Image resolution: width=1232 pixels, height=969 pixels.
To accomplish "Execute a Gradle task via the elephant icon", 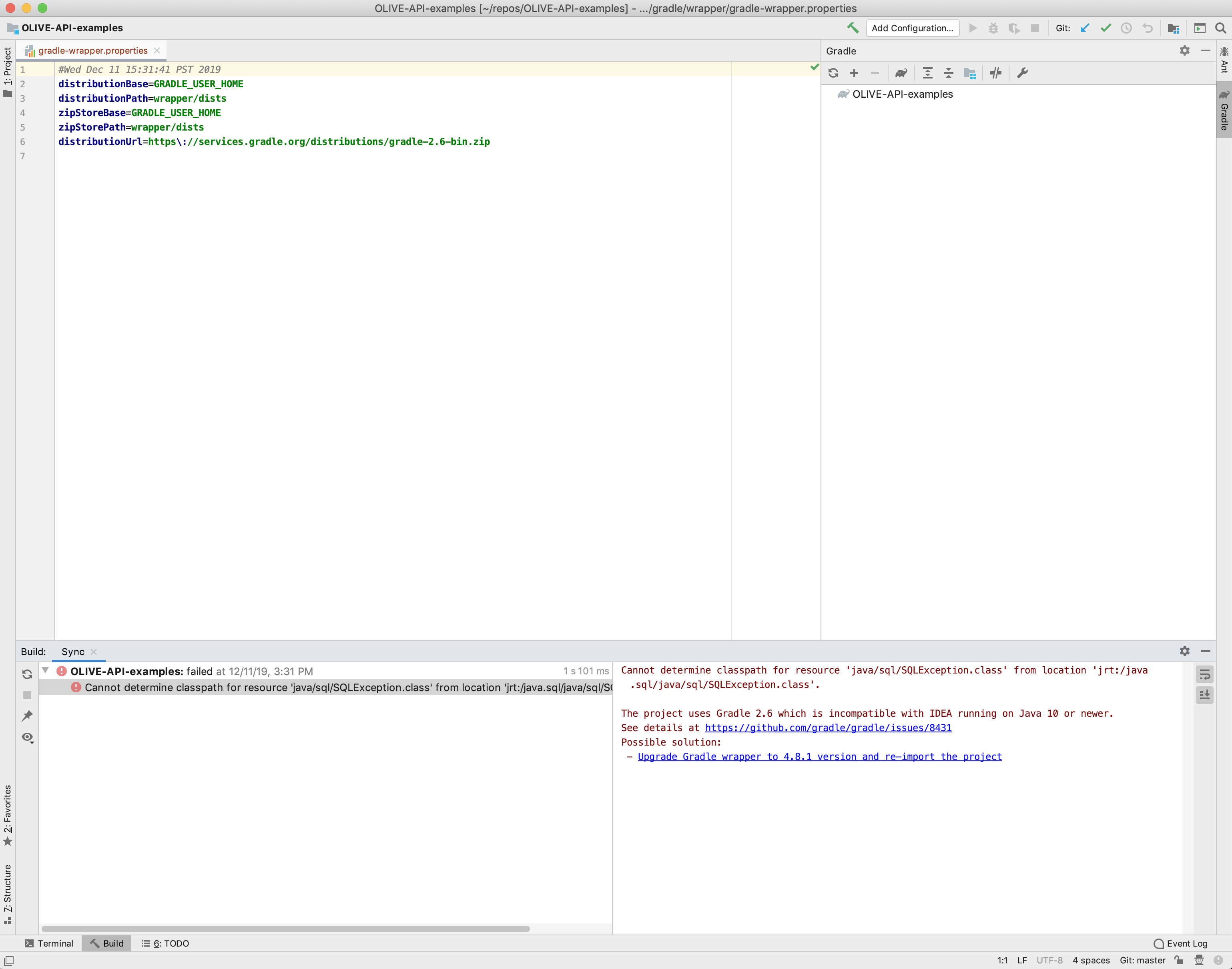I will 901,72.
